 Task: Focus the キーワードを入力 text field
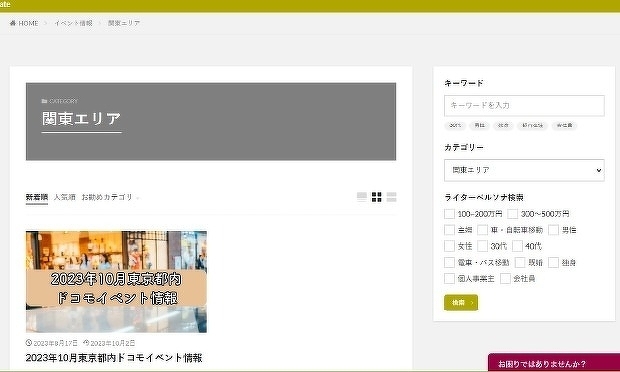point(524,106)
